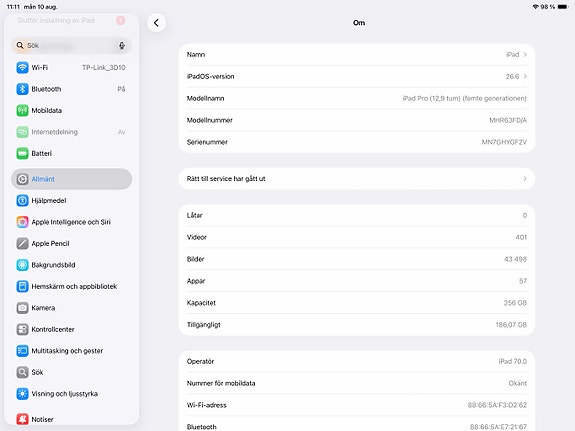The image size is (575, 431).
Task: Open Kontrollcenter settings
Action: (72, 329)
